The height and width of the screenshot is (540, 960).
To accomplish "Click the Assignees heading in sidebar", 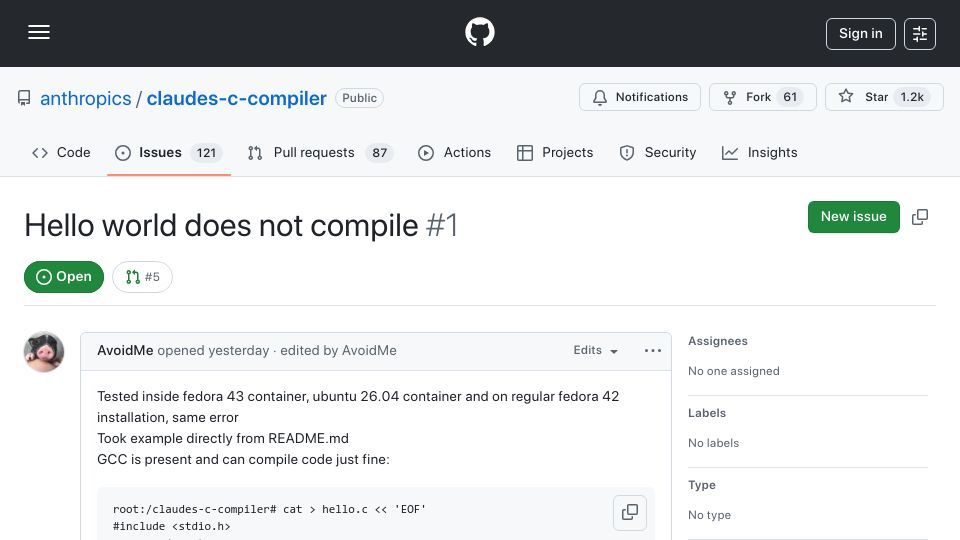I will coord(718,341).
